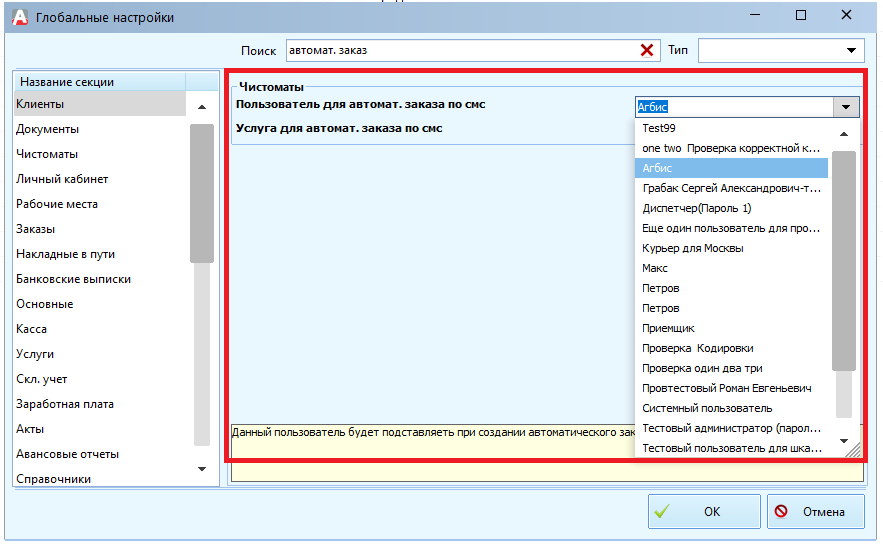Select Тестовый администратор entry

click(732, 428)
